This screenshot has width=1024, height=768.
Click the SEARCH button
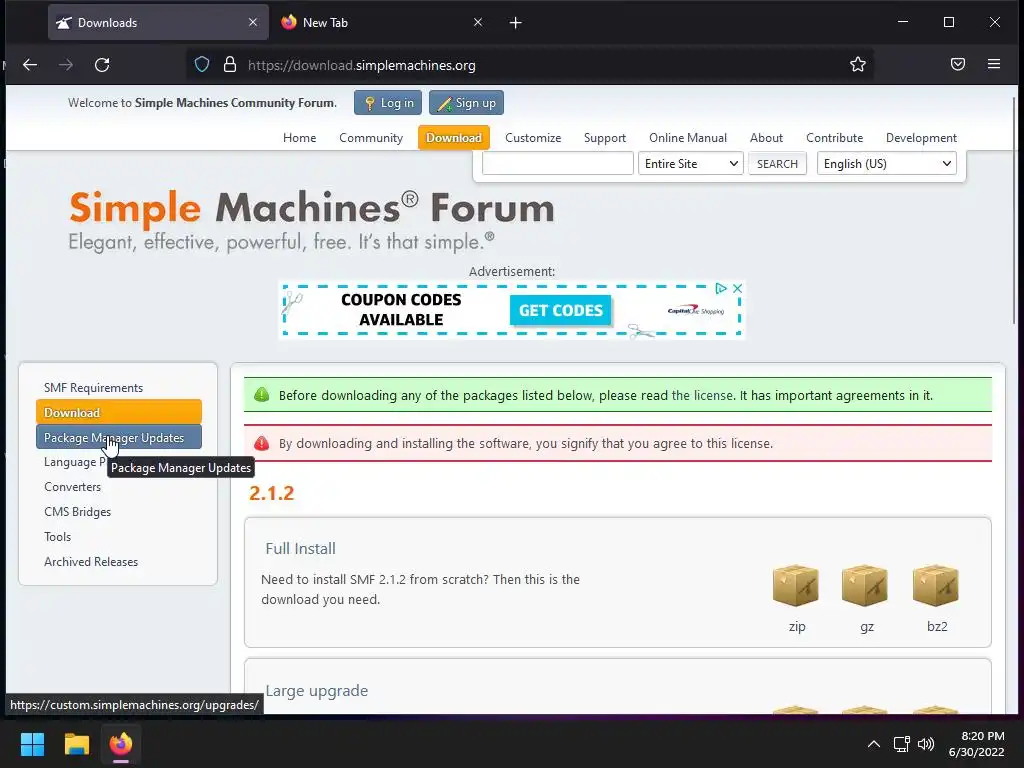tap(777, 163)
